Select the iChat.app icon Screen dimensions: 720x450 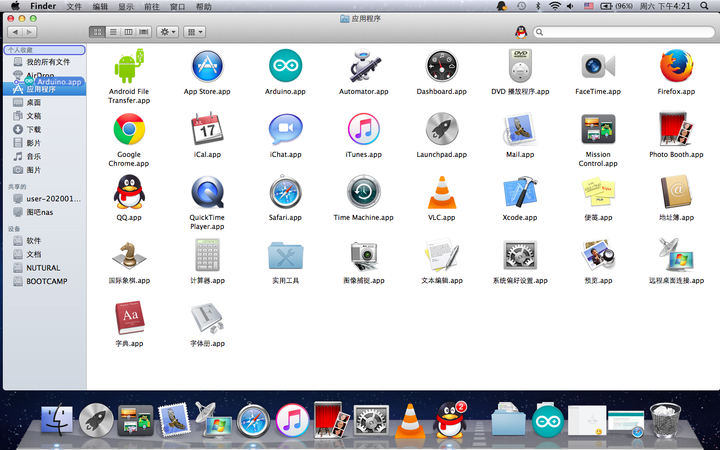[x=285, y=129]
